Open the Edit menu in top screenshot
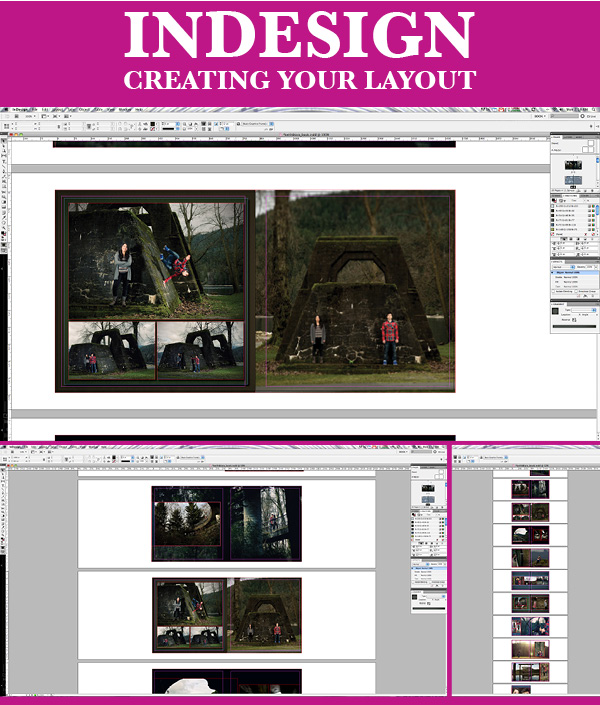 [45, 109]
